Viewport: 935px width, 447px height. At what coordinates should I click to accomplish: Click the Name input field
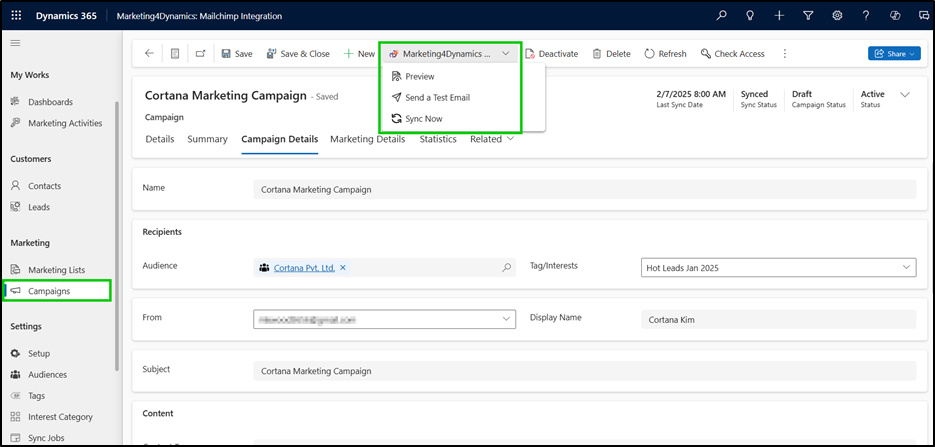pyautogui.click(x=584, y=190)
